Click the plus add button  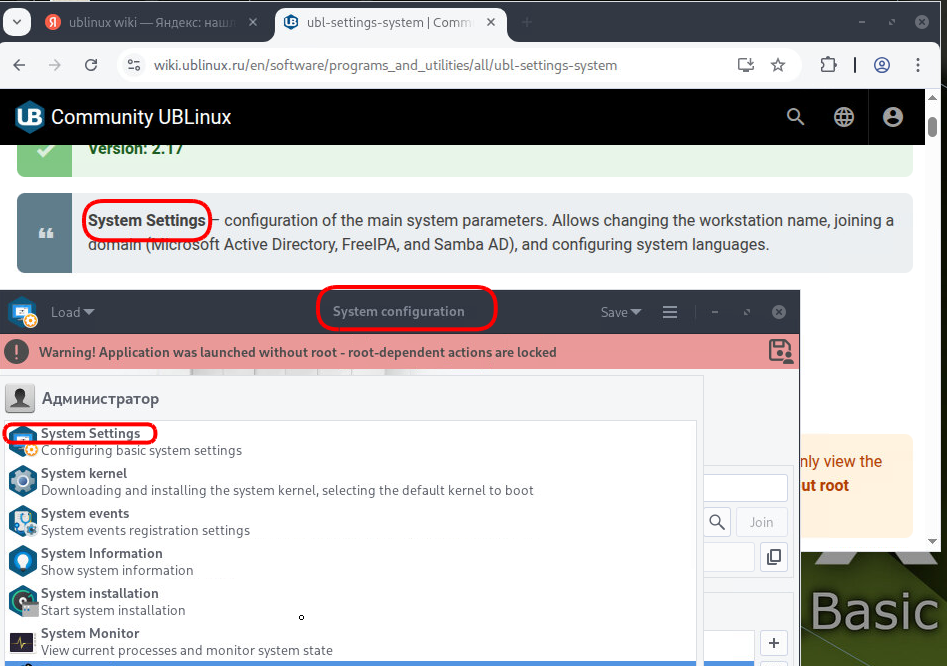[774, 643]
